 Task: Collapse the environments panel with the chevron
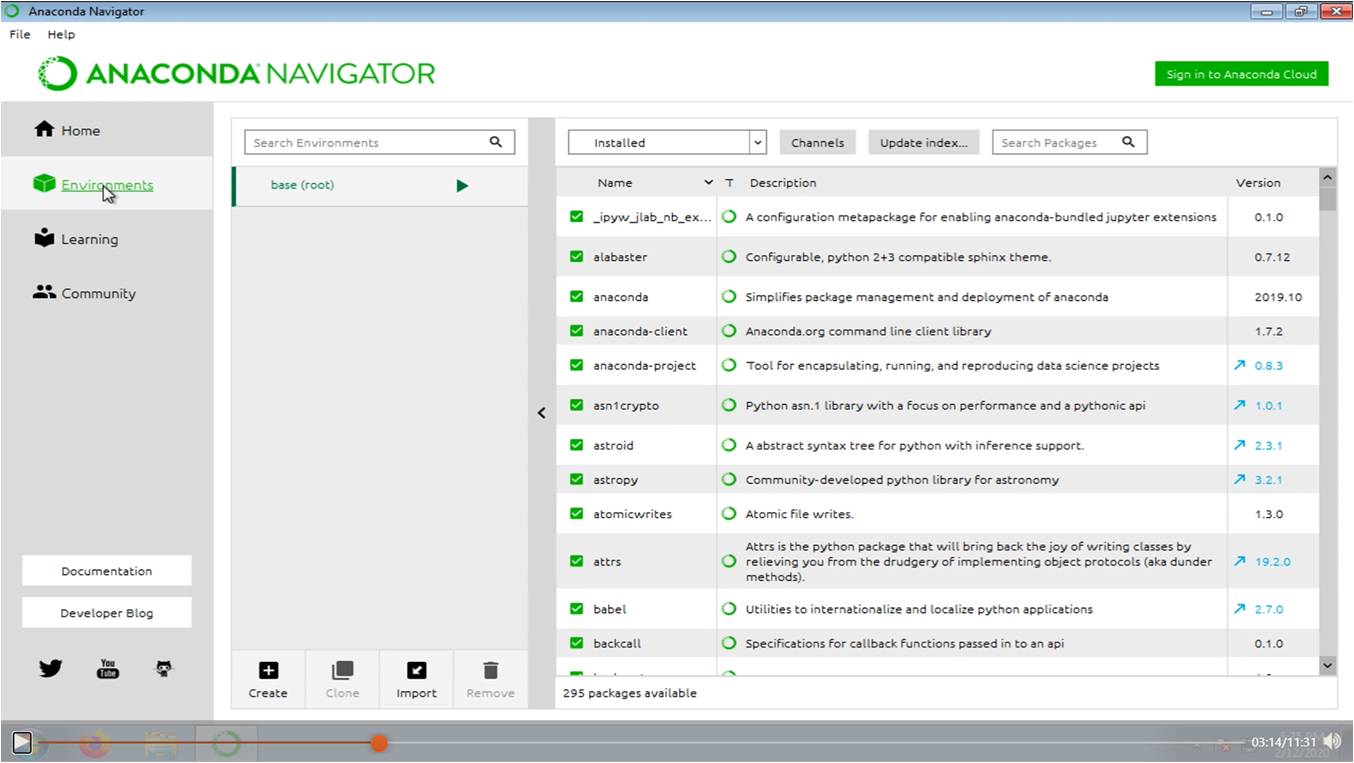(x=541, y=412)
